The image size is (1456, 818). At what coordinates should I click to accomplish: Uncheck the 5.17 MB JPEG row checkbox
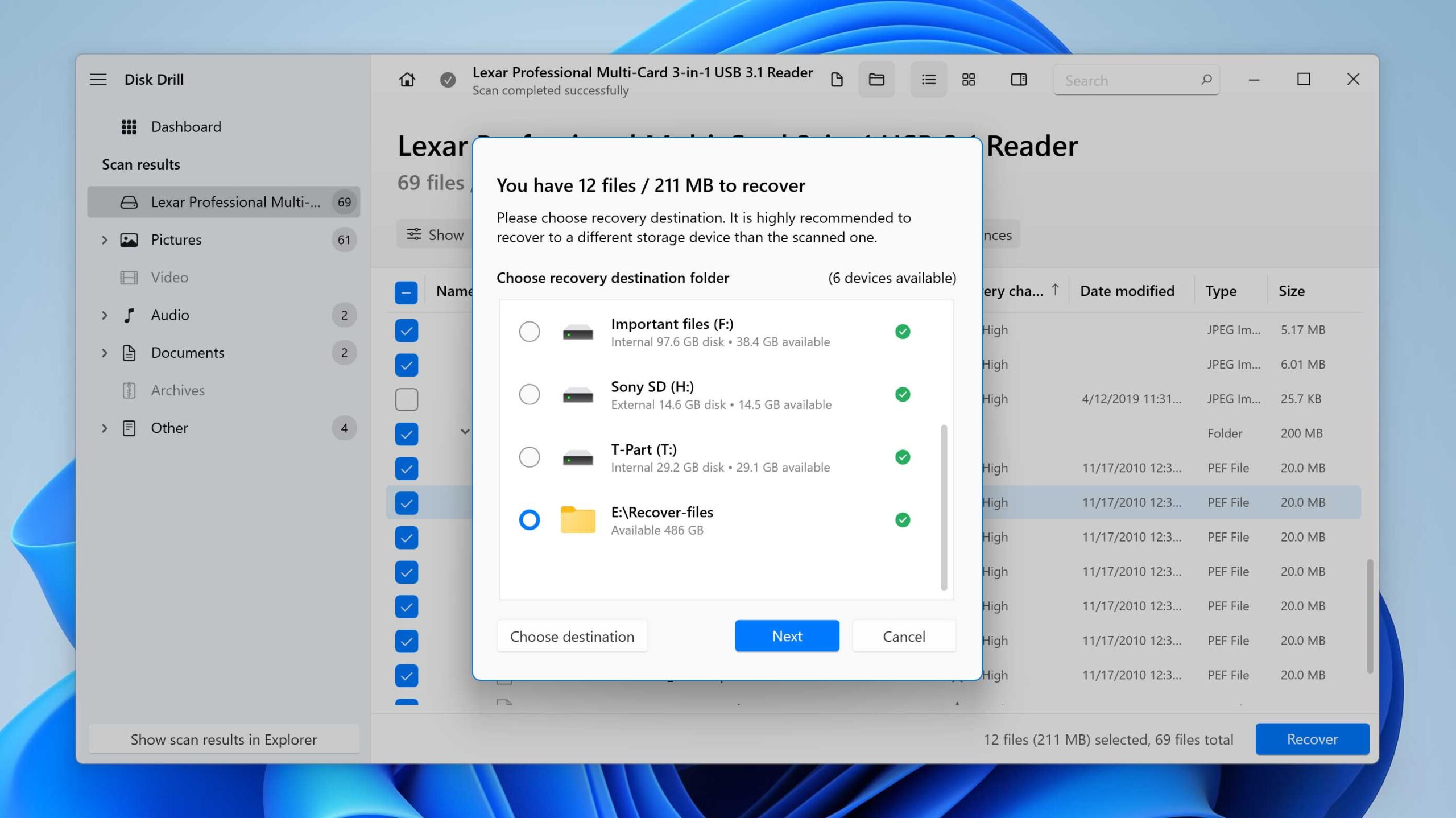tap(406, 330)
